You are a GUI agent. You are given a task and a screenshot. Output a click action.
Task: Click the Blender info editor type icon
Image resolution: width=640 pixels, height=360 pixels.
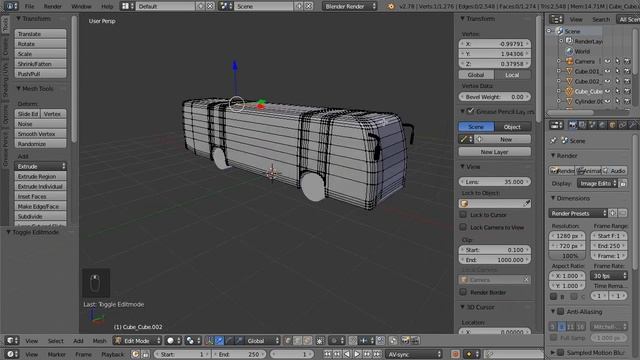tap(11, 6)
